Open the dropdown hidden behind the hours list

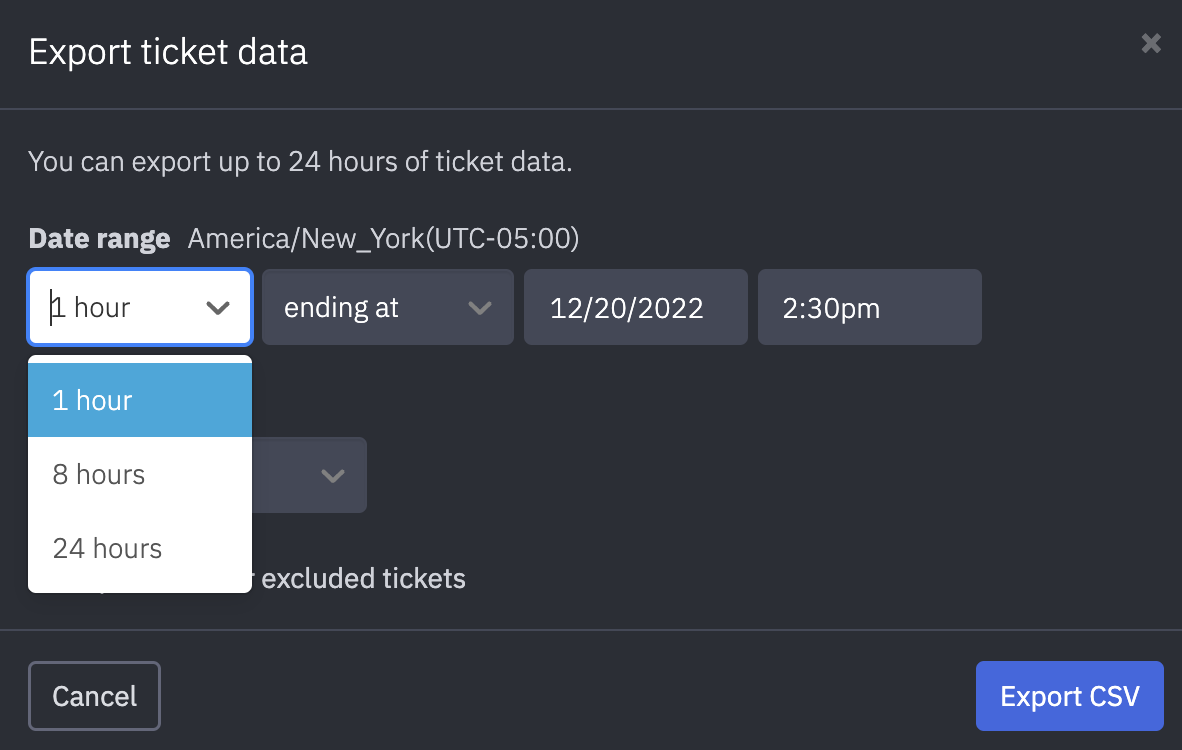tap(308, 476)
